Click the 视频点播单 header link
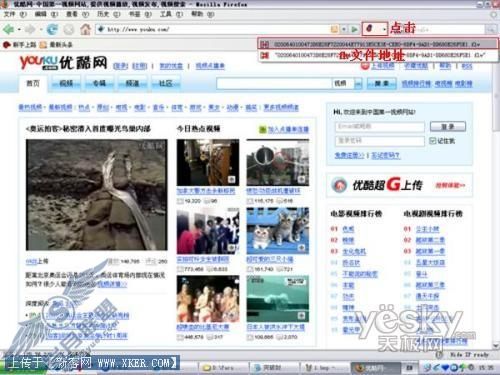Screen dimensions: 500x375 pyautogui.click(x=210, y=66)
